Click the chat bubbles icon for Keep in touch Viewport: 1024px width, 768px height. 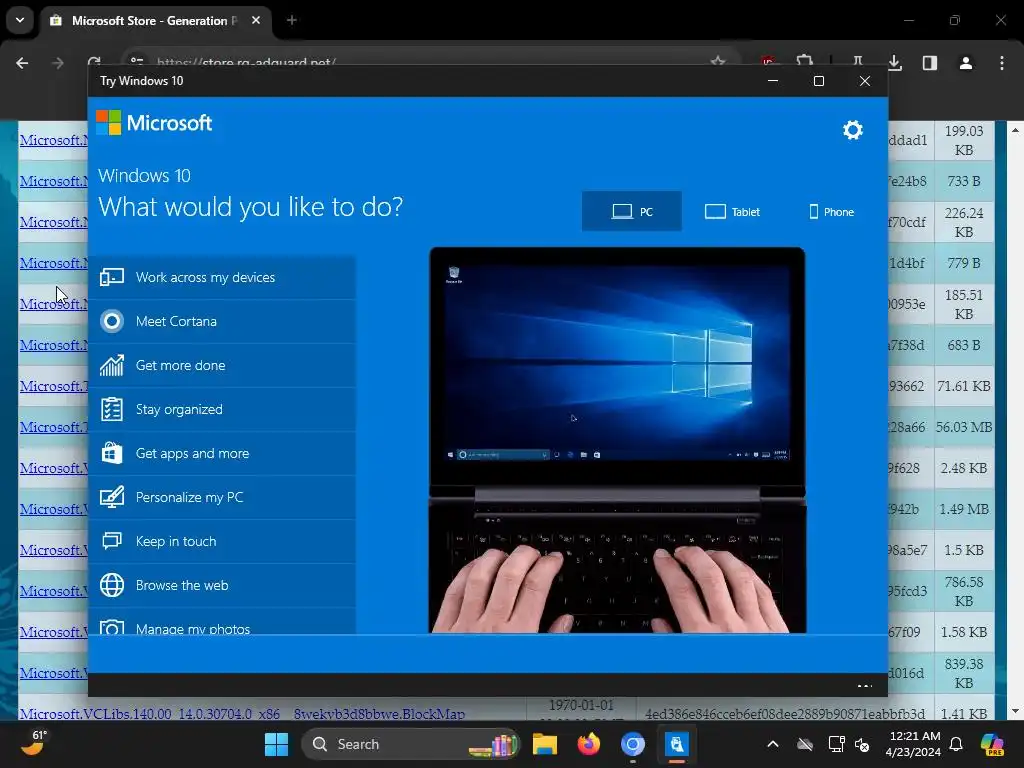click(112, 541)
